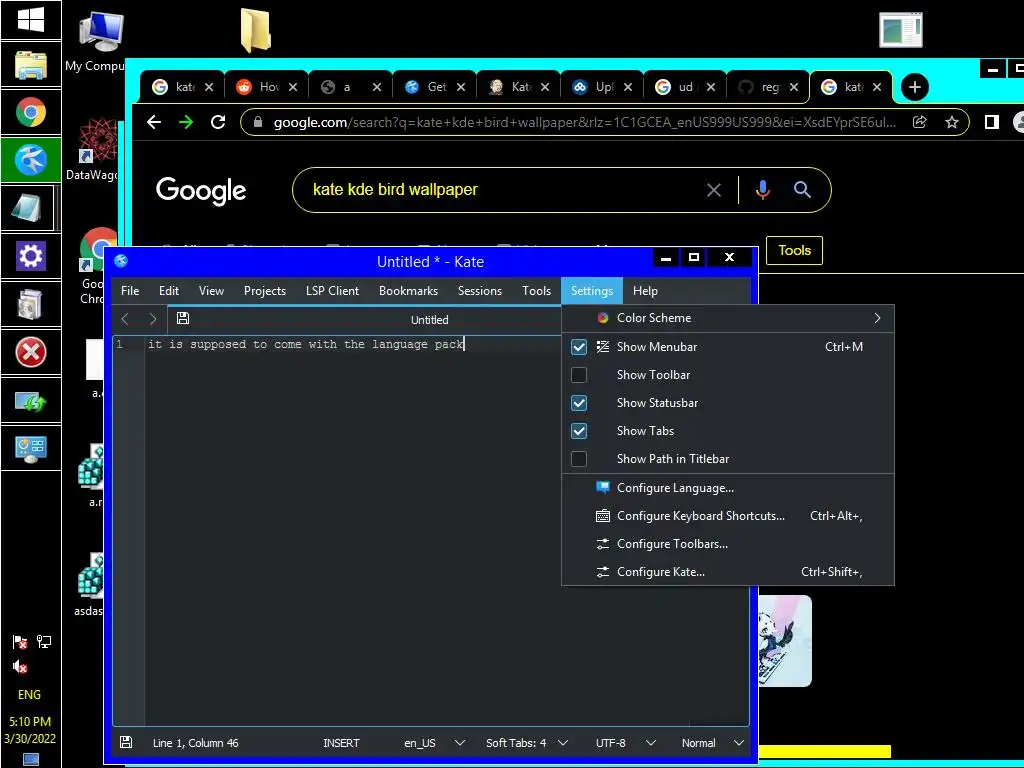Select the Untitled document tab in Kate
The image size is (1024, 768).
pyautogui.click(x=429, y=320)
